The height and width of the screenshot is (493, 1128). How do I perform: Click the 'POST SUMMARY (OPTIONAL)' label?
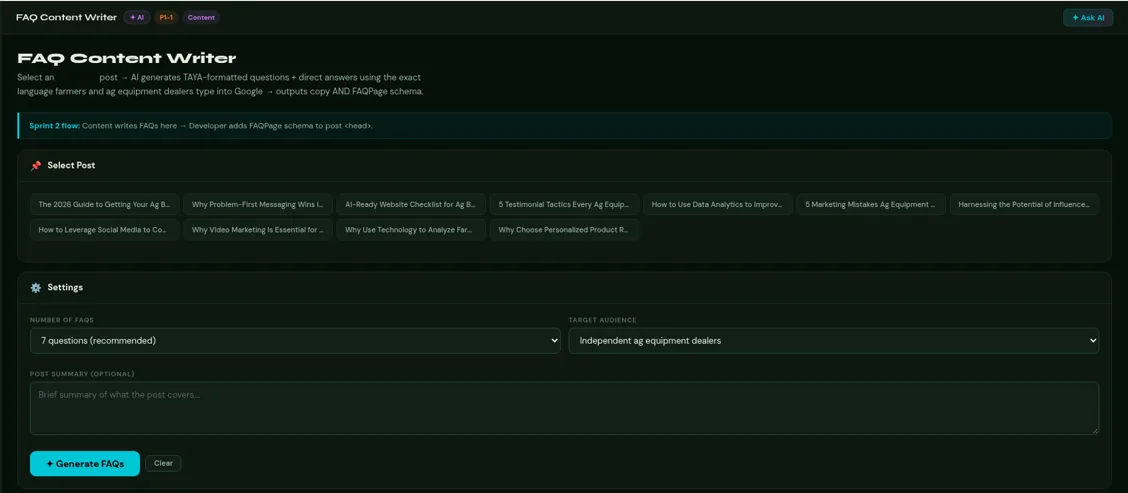[x=82, y=374]
